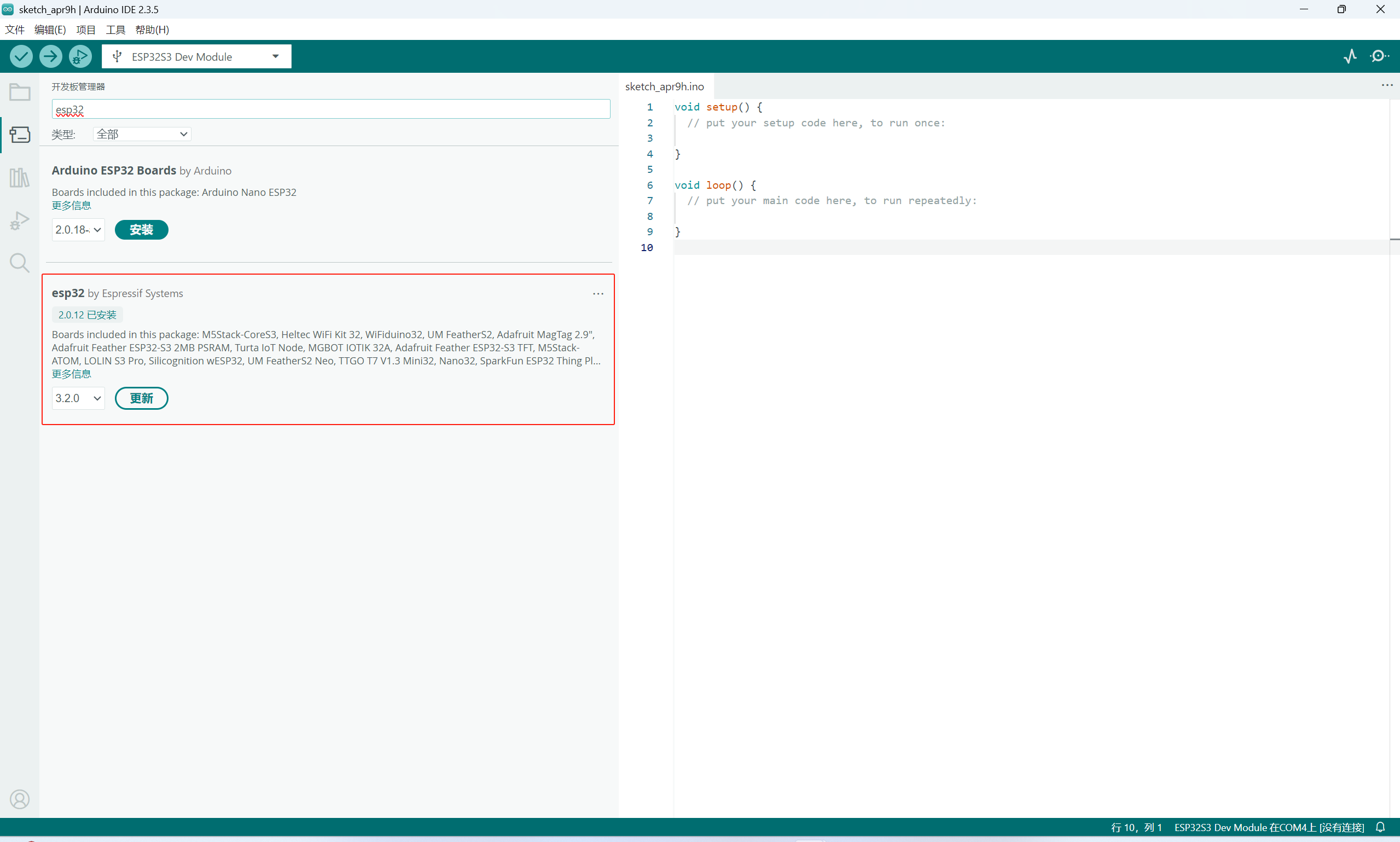Open the 工具 menu

(x=115, y=30)
